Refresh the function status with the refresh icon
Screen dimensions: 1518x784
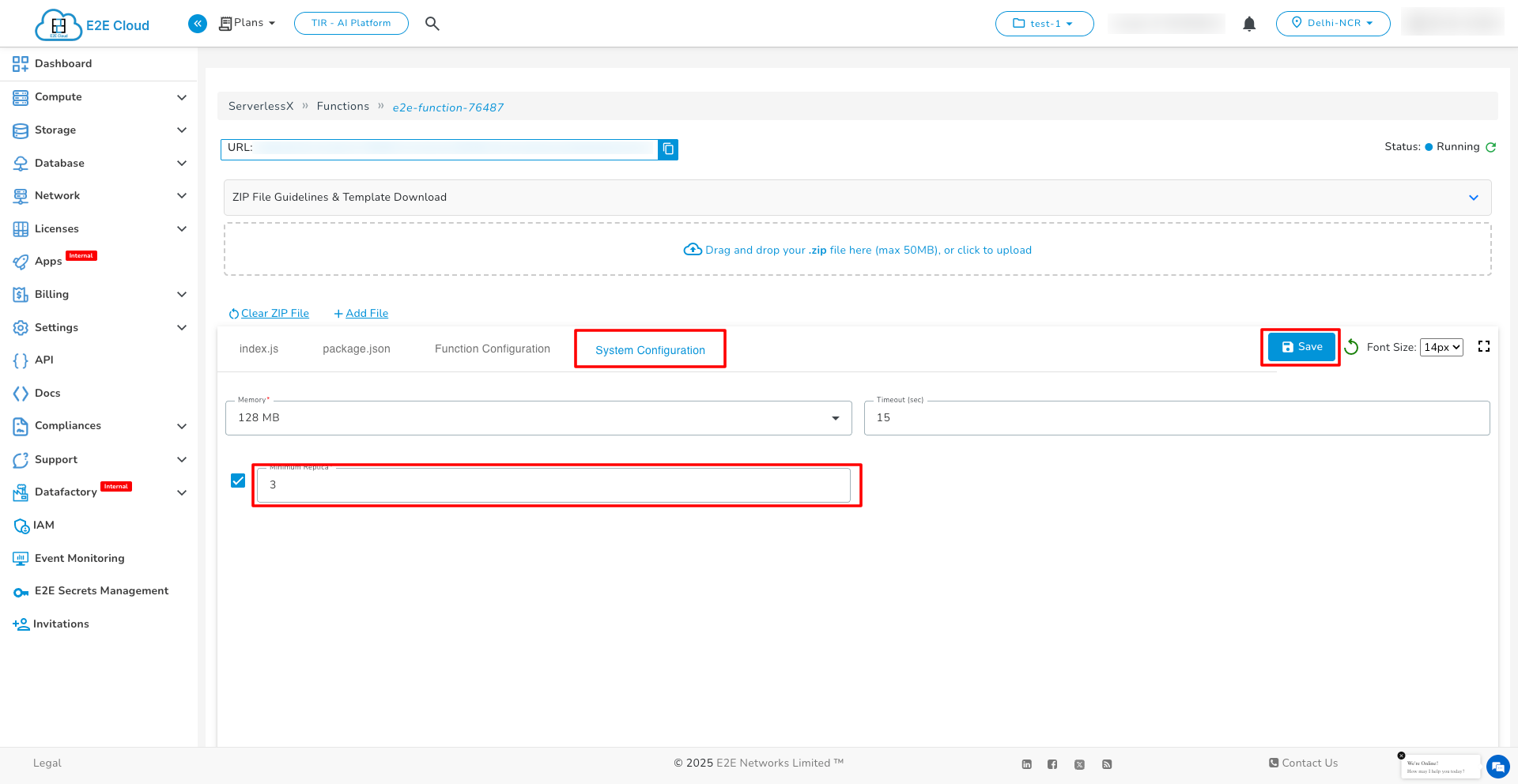click(x=1491, y=147)
